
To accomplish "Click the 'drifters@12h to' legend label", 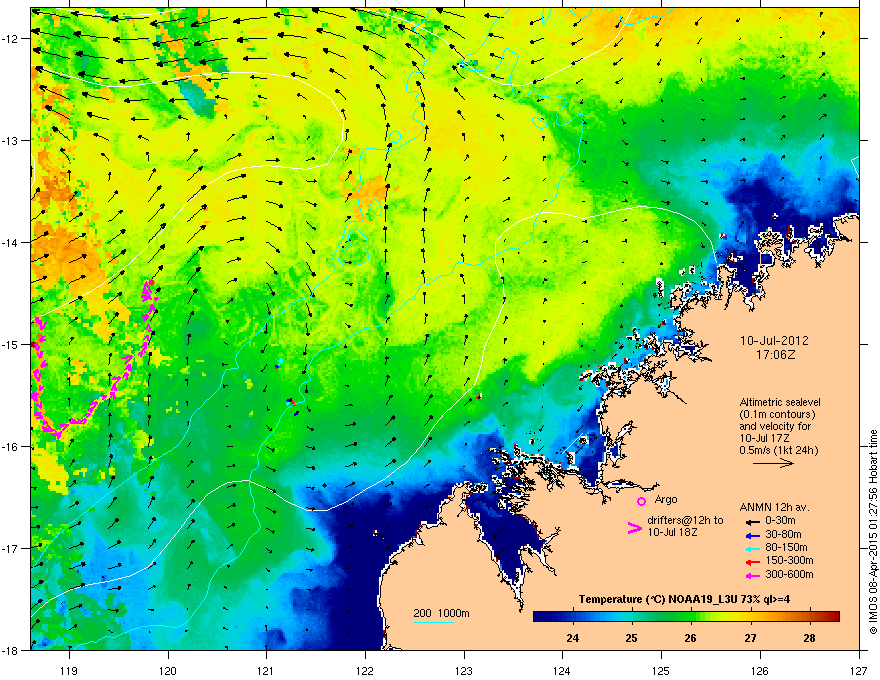I will tap(685, 521).
